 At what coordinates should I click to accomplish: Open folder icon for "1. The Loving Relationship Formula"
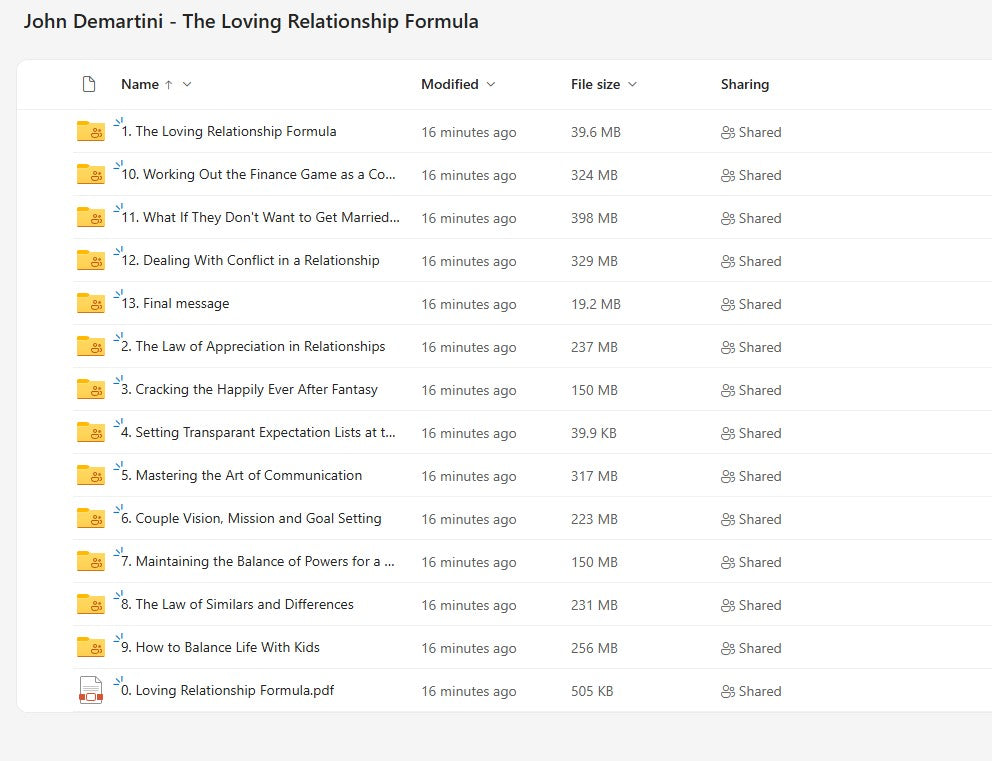(x=90, y=131)
